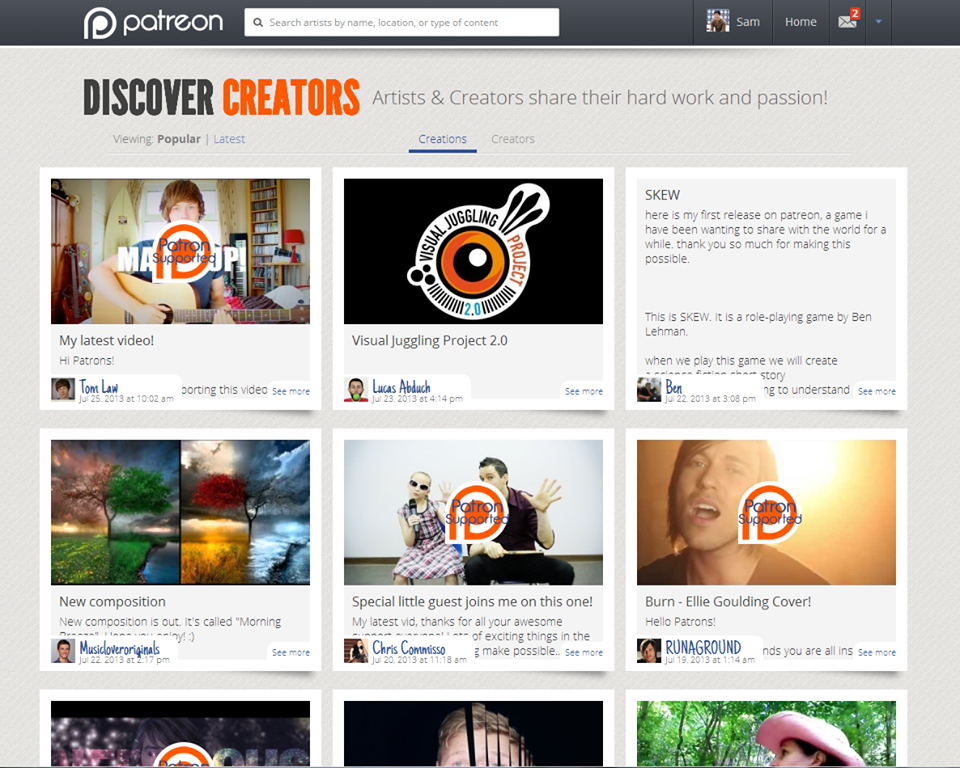Click RUNAGROUND's avatar icon

tap(649, 650)
